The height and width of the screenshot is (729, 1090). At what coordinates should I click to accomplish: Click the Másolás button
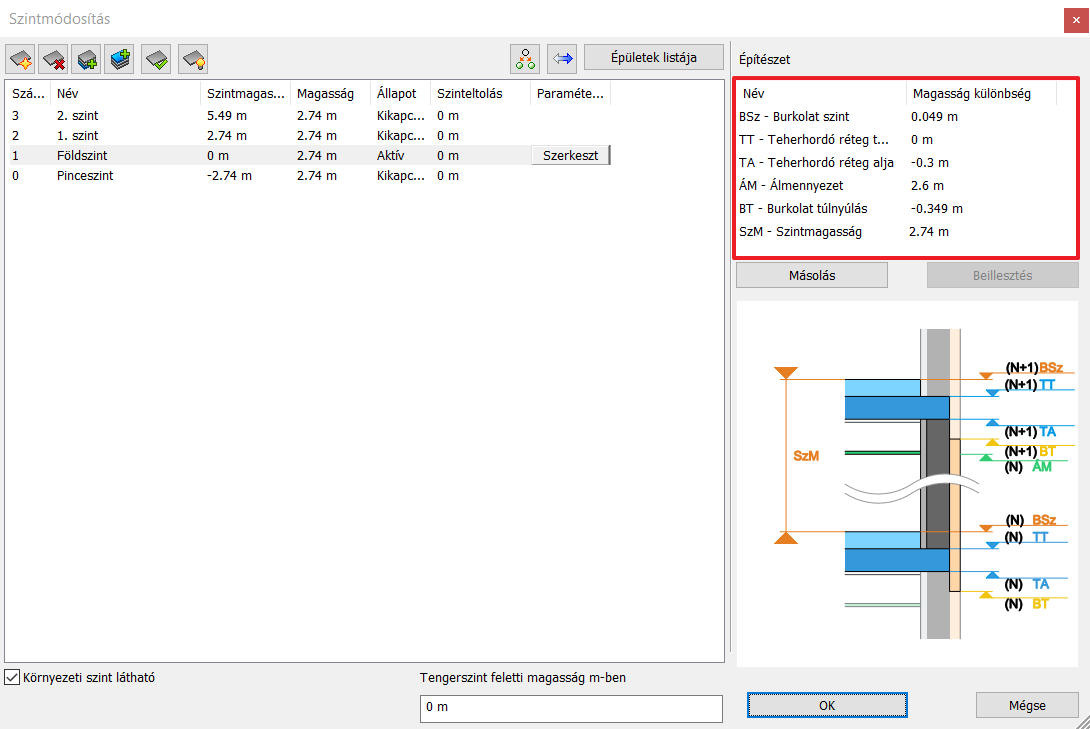pos(811,275)
